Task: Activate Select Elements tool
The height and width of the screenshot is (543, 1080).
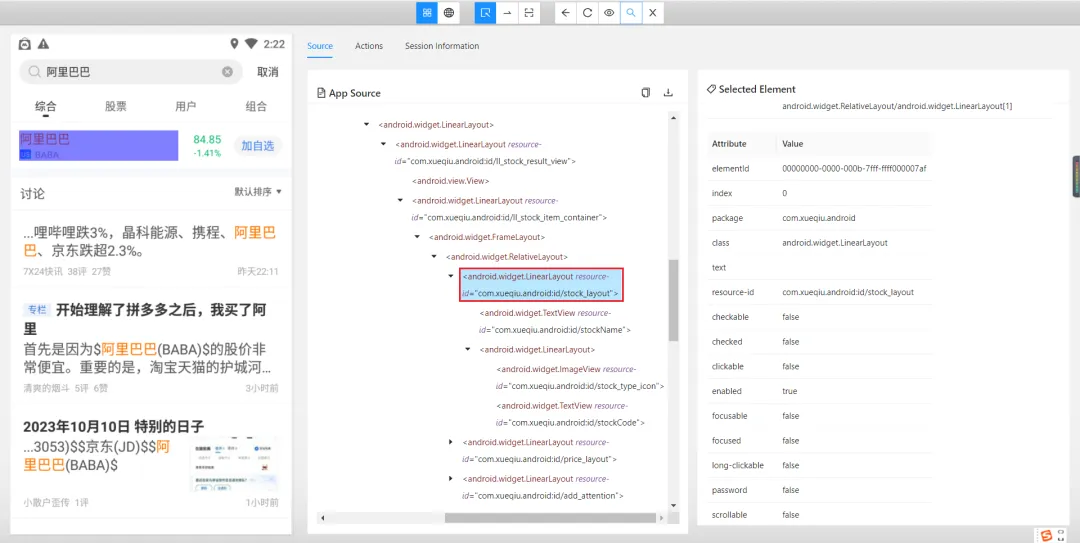Action: click(x=486, y=12)
